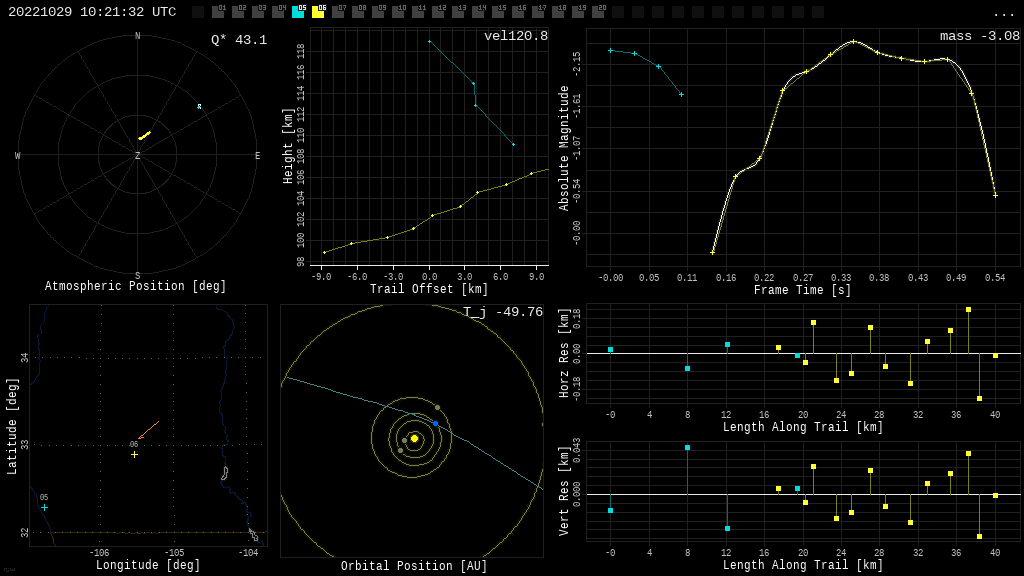
Task: Click station 06 yellow cross on map
Action: [135, 455]
